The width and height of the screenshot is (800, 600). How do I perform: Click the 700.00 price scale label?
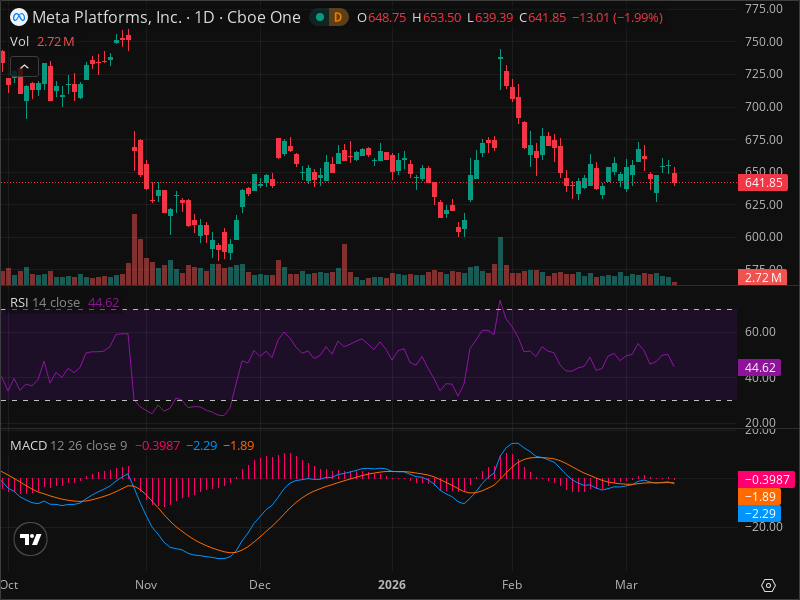coord(764,107)
